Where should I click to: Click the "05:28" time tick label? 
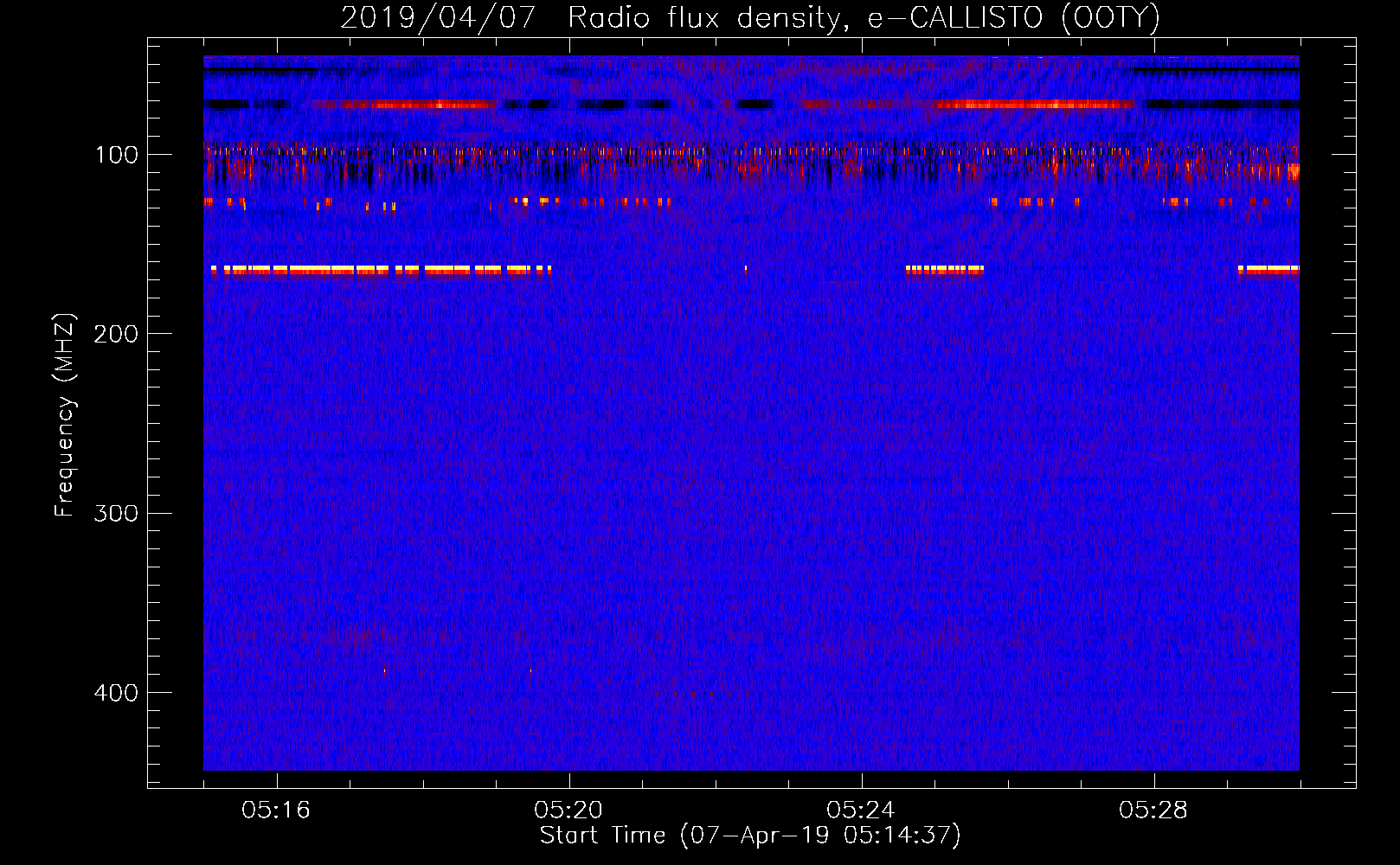tap(1153, 811)
